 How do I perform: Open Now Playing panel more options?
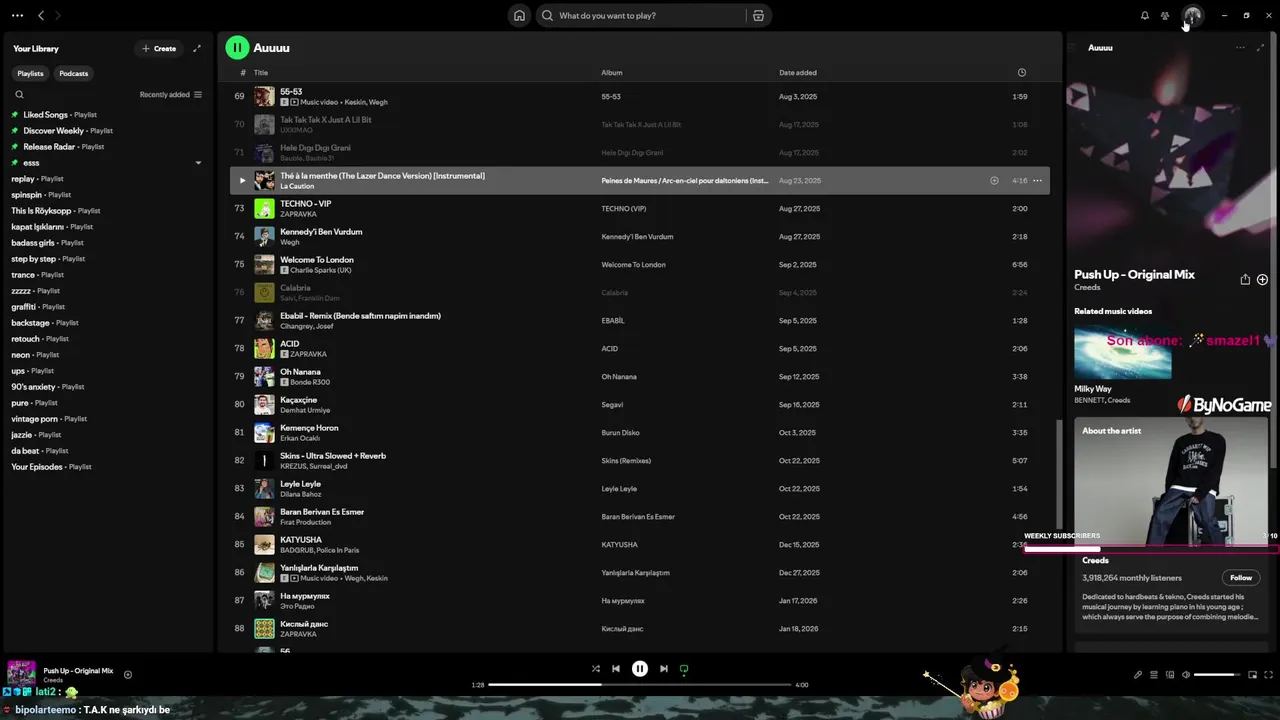[x=1240, y=48]
